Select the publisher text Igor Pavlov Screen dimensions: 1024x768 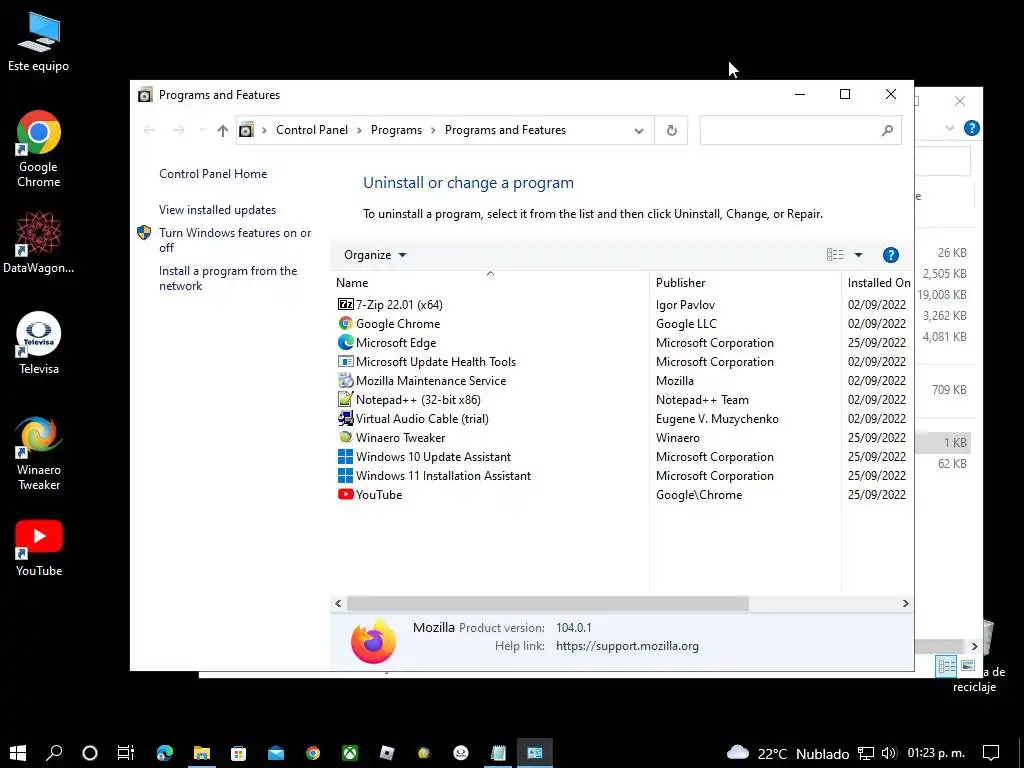pos(685,305)
